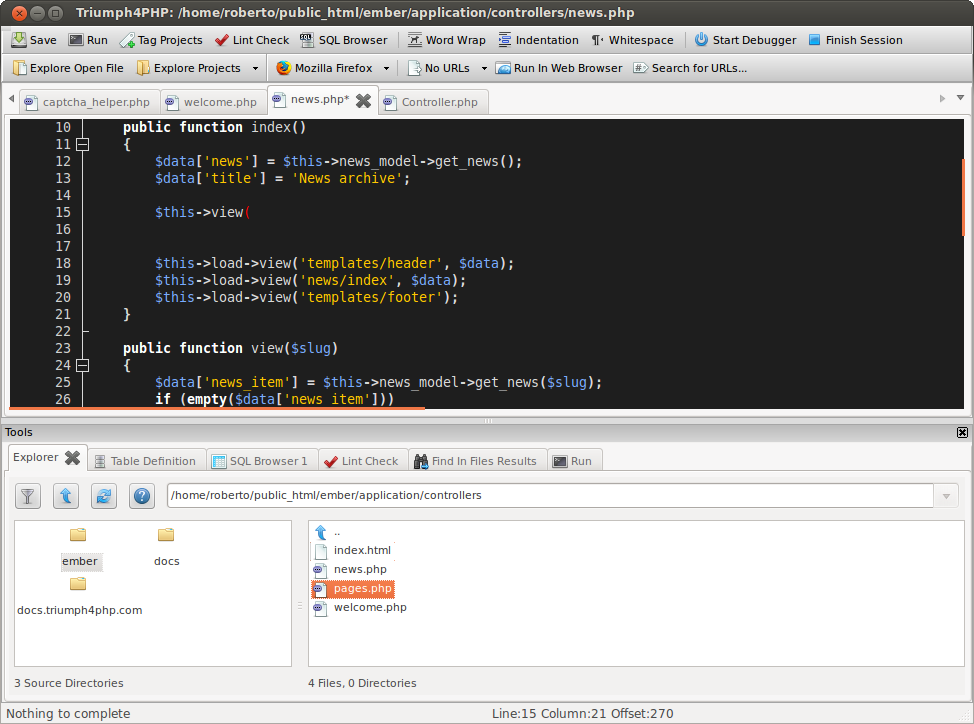Click the Explorer refresh icon

click(x=104, y=495)
